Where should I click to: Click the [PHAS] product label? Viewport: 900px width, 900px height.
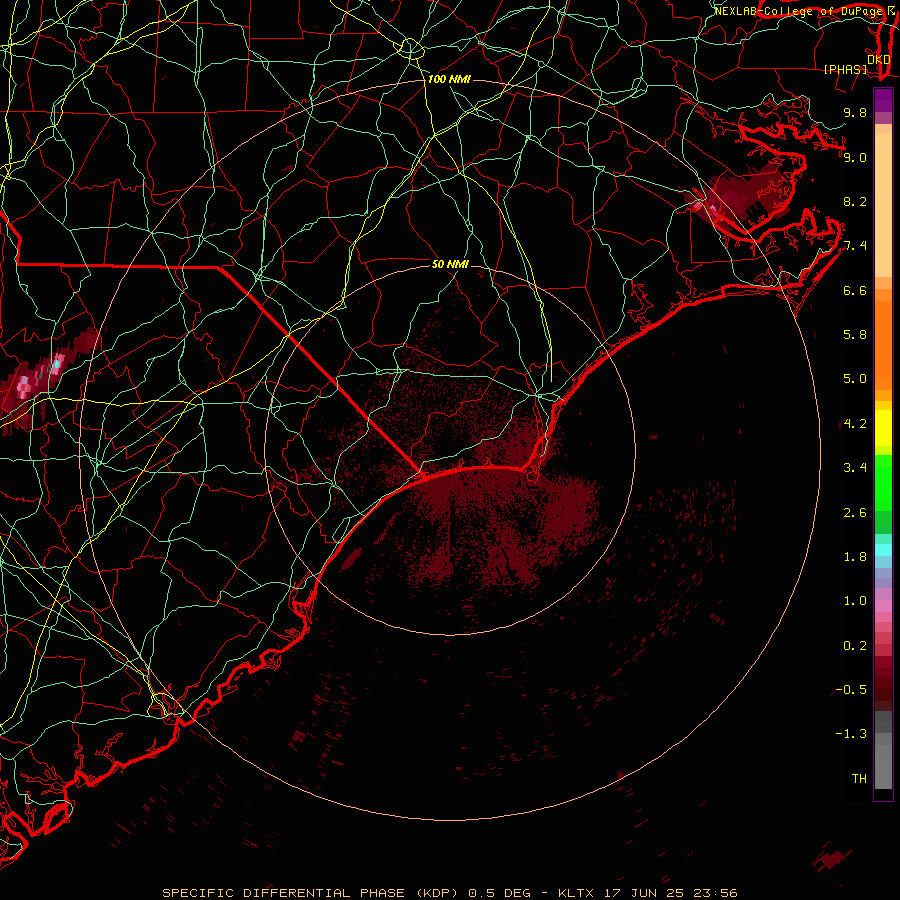[x=845, y=69]
